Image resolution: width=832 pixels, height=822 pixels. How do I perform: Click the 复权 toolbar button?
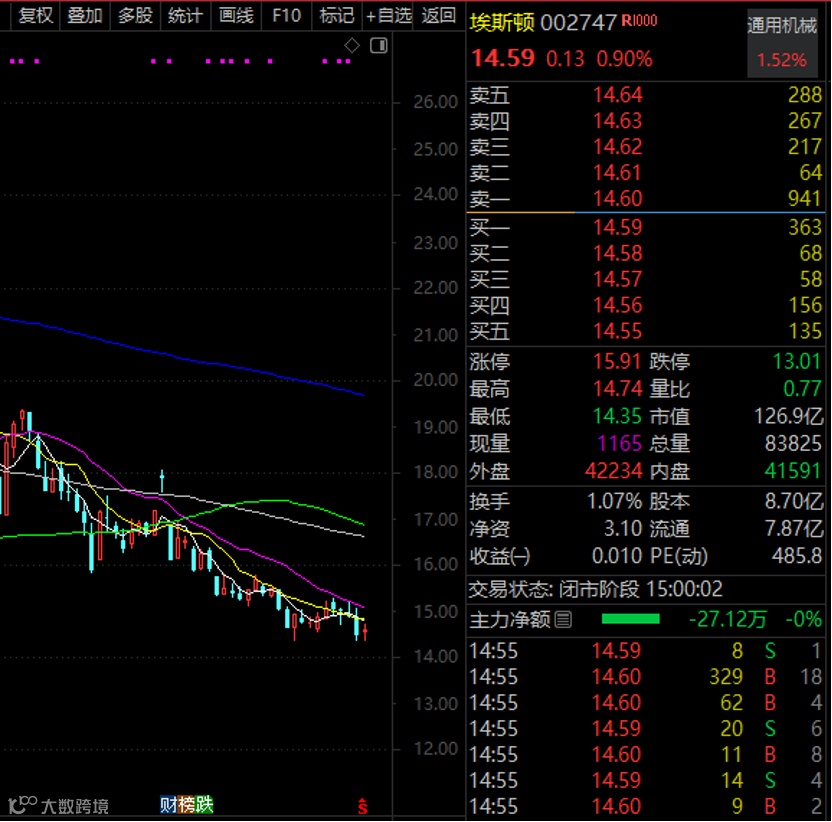(36, 15)
